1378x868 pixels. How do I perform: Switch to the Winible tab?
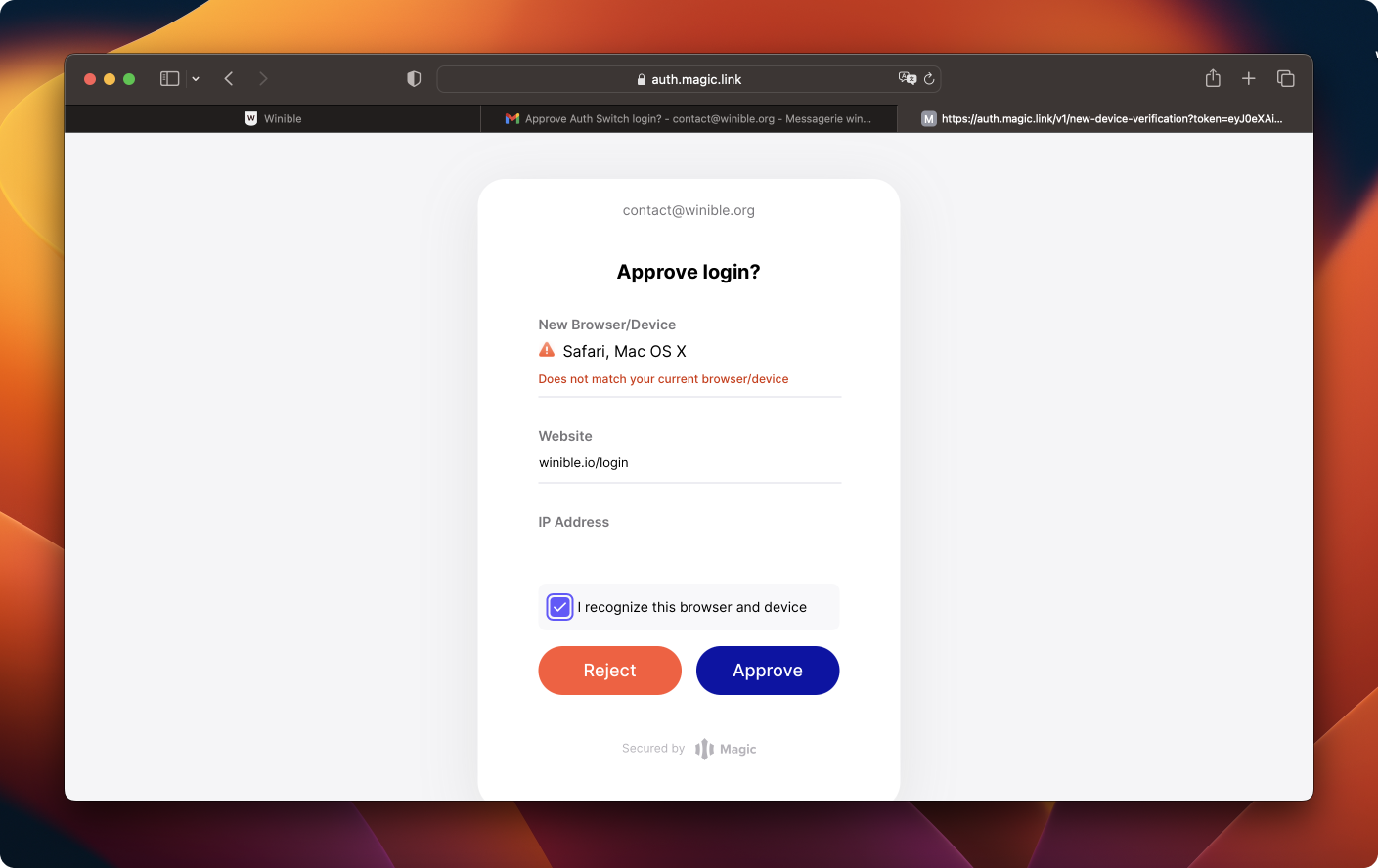[x=273, y=118]
